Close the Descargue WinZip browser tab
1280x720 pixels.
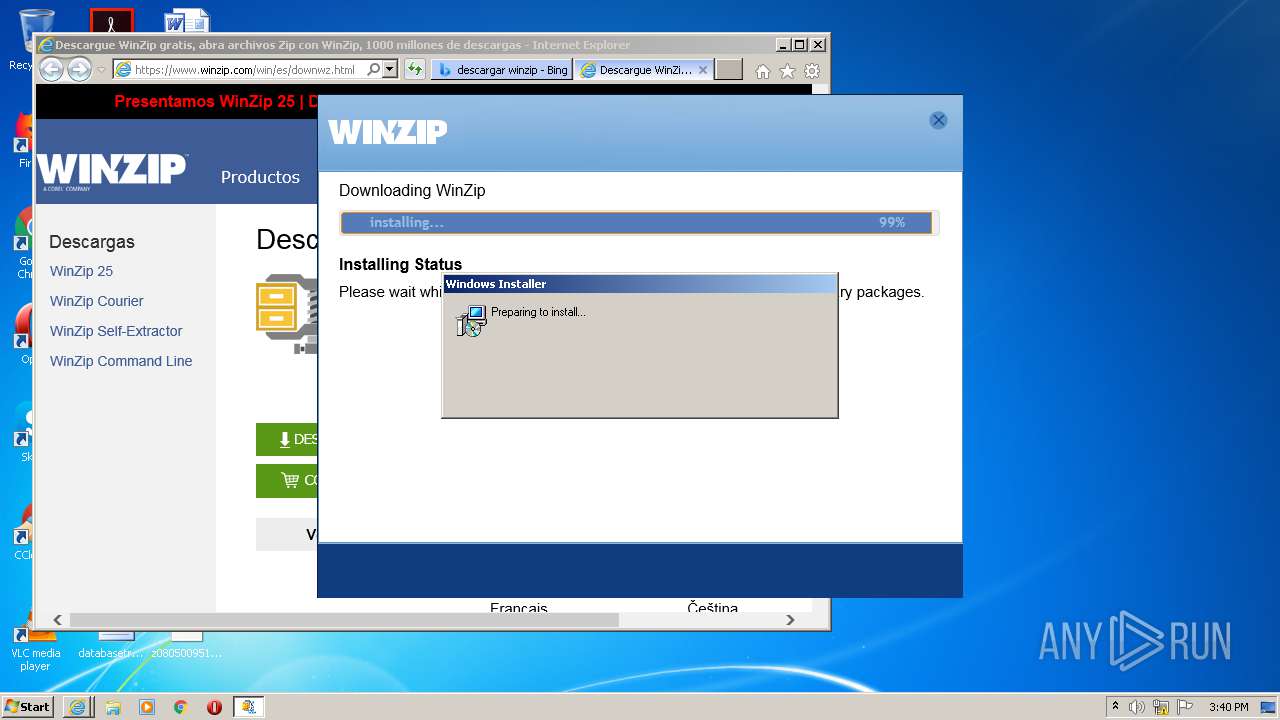[703, 70]
